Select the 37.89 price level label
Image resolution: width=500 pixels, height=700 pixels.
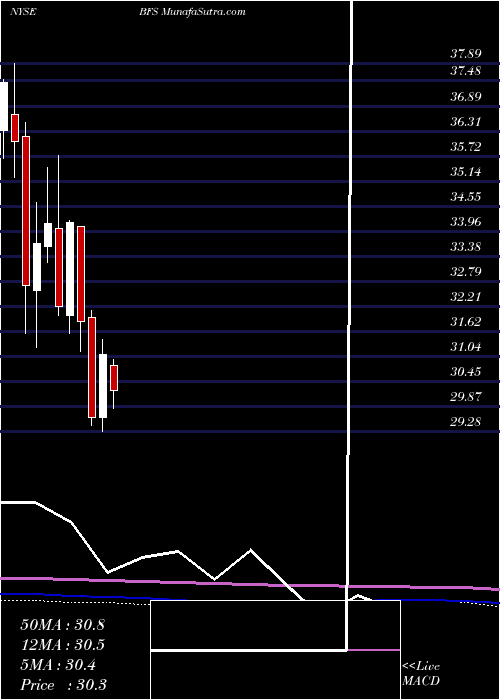click(x=466, y=54)
